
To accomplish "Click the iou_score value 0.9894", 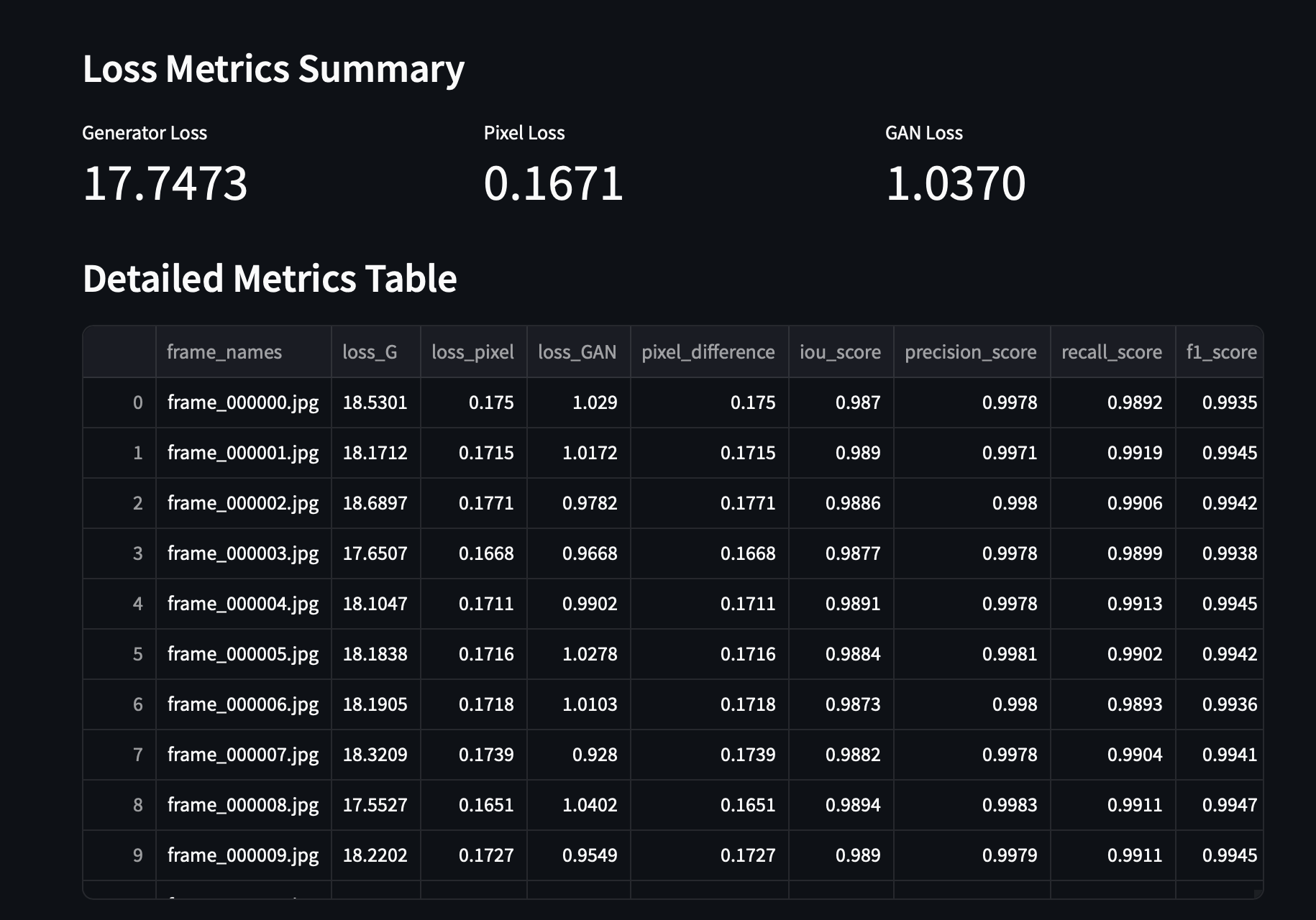I will click(x=852, y=805).
